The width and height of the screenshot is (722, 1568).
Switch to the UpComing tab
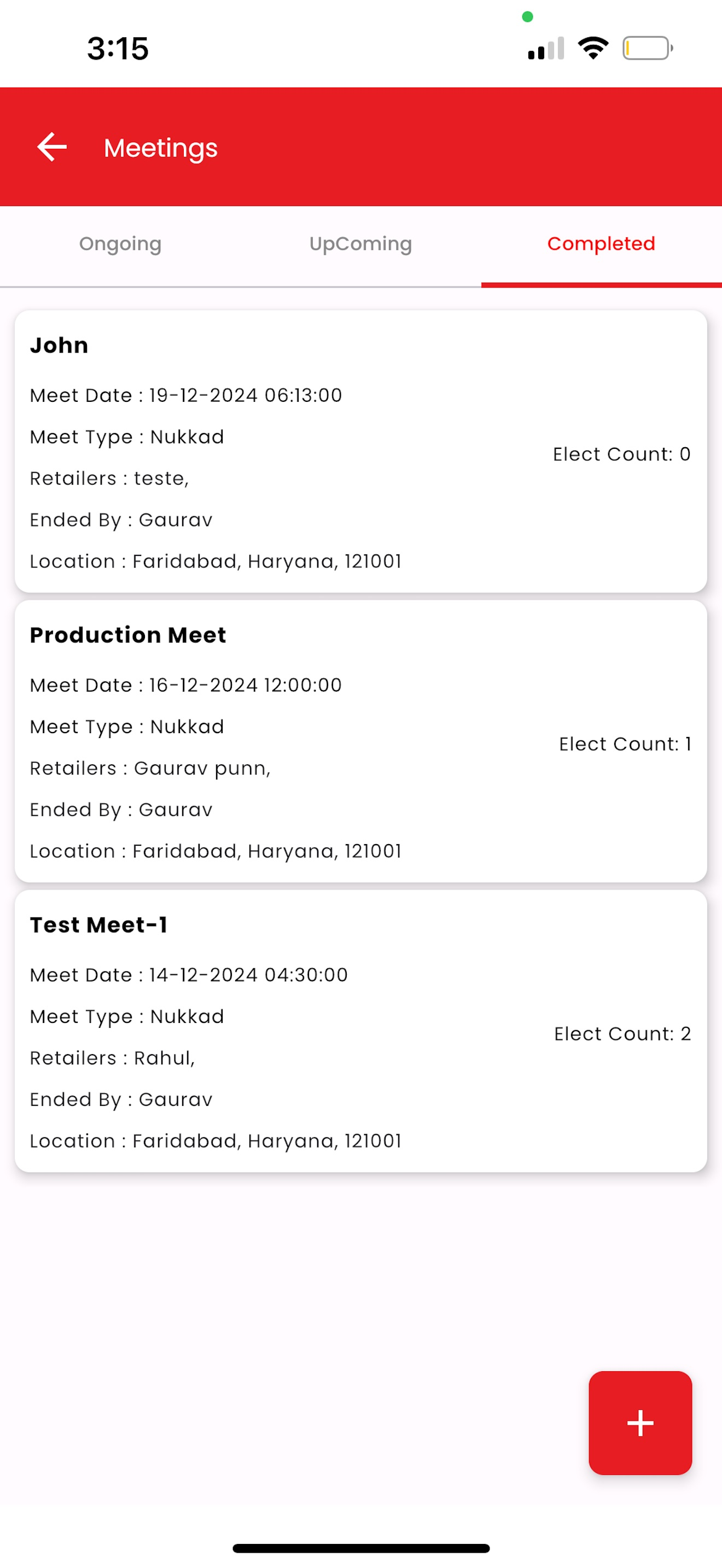click(x=361, y=245)
